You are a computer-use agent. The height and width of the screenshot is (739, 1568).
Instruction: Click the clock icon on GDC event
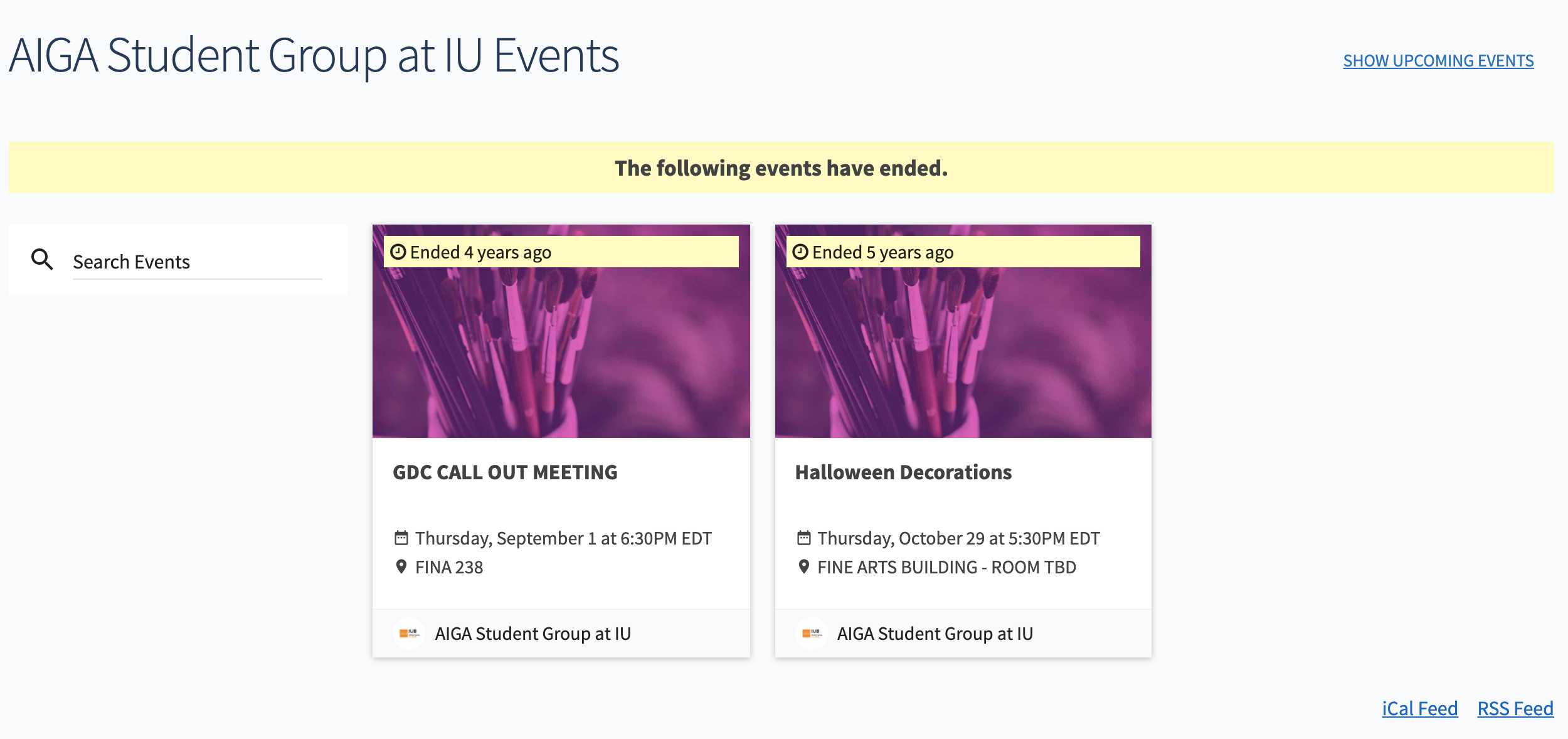(398, 252)
